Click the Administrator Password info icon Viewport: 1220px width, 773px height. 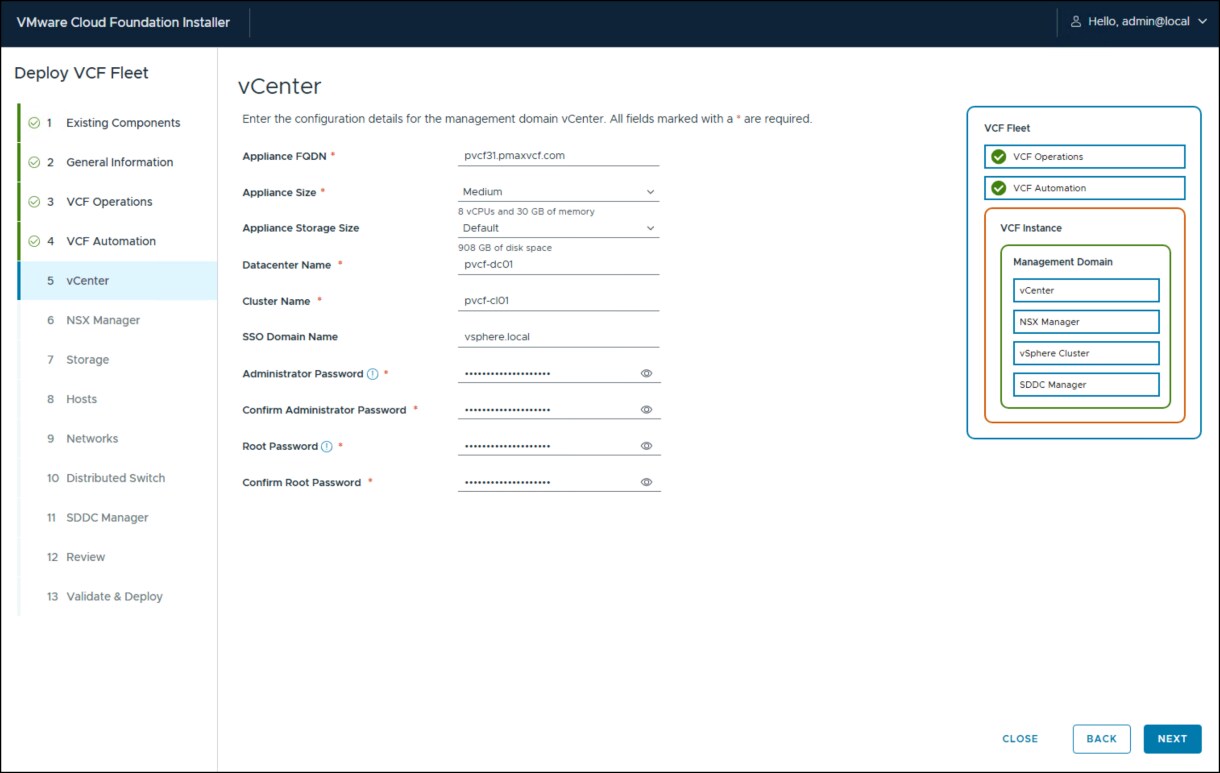(373, 374)
